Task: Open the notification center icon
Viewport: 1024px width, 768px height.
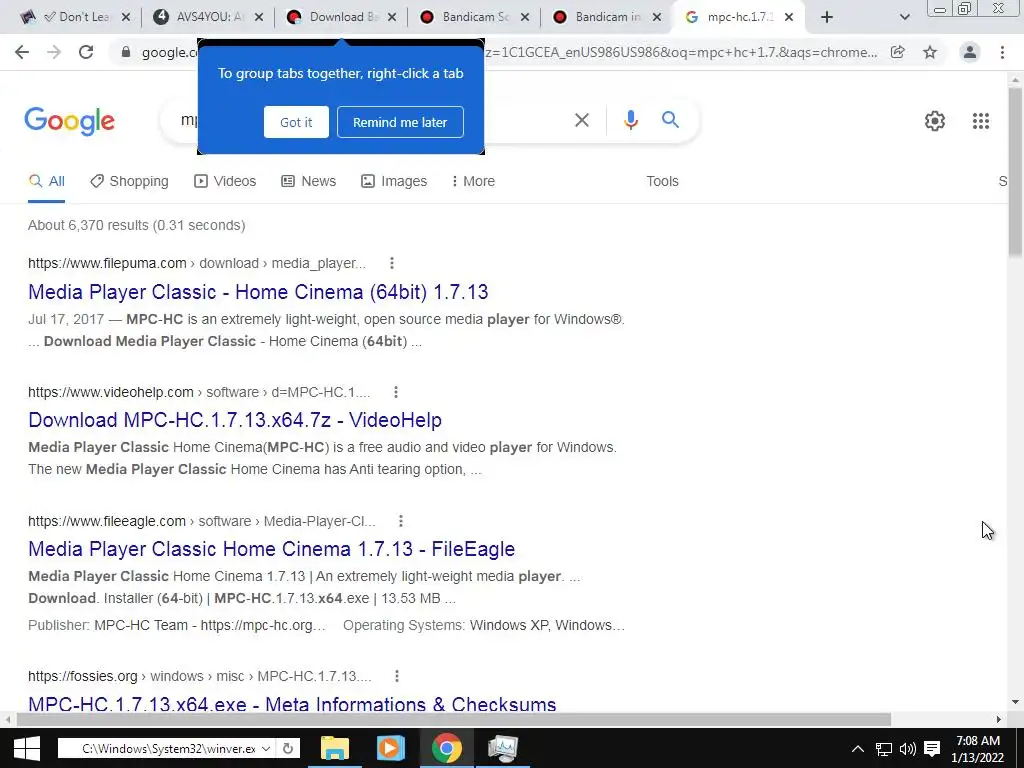Action: pos(933,749)
